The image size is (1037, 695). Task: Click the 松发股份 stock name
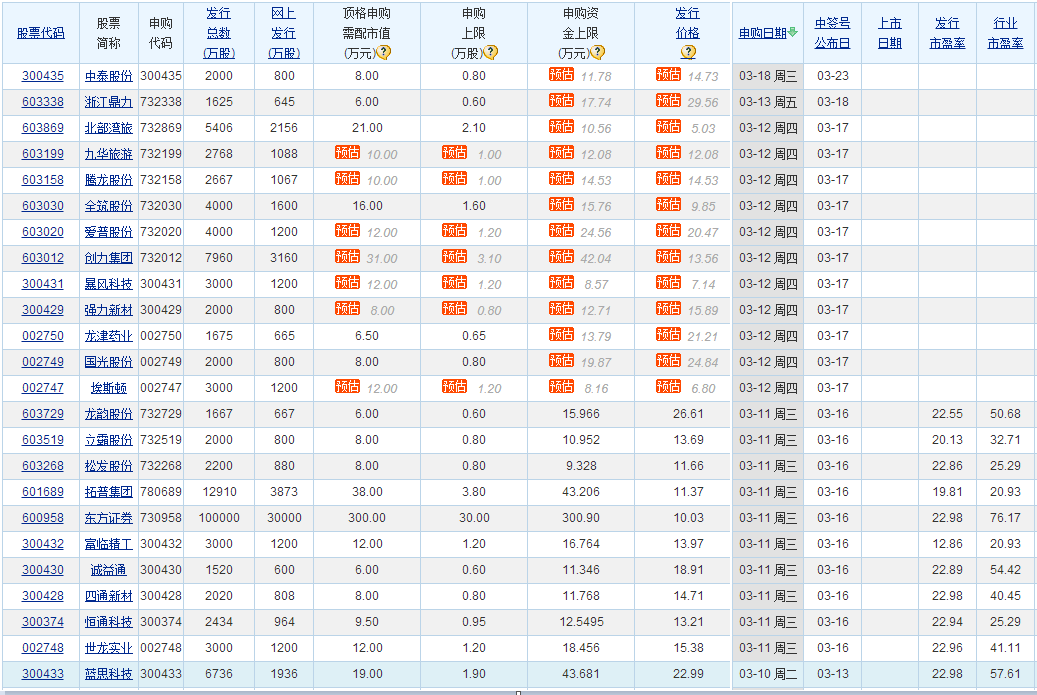108,466
